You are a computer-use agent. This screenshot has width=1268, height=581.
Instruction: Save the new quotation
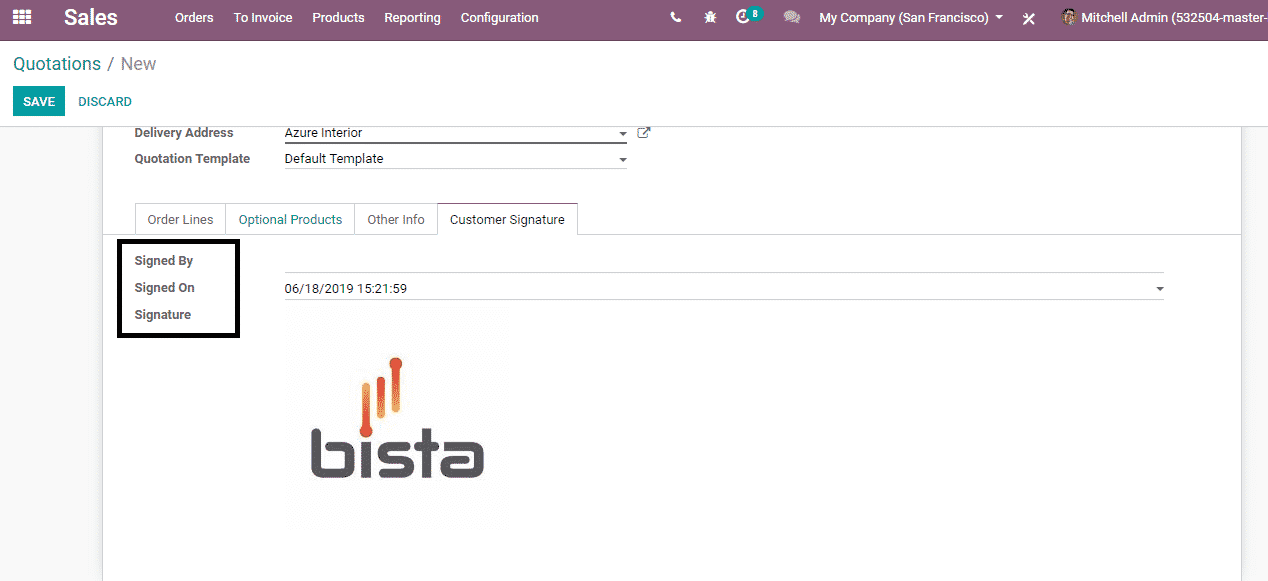point(39,101)
